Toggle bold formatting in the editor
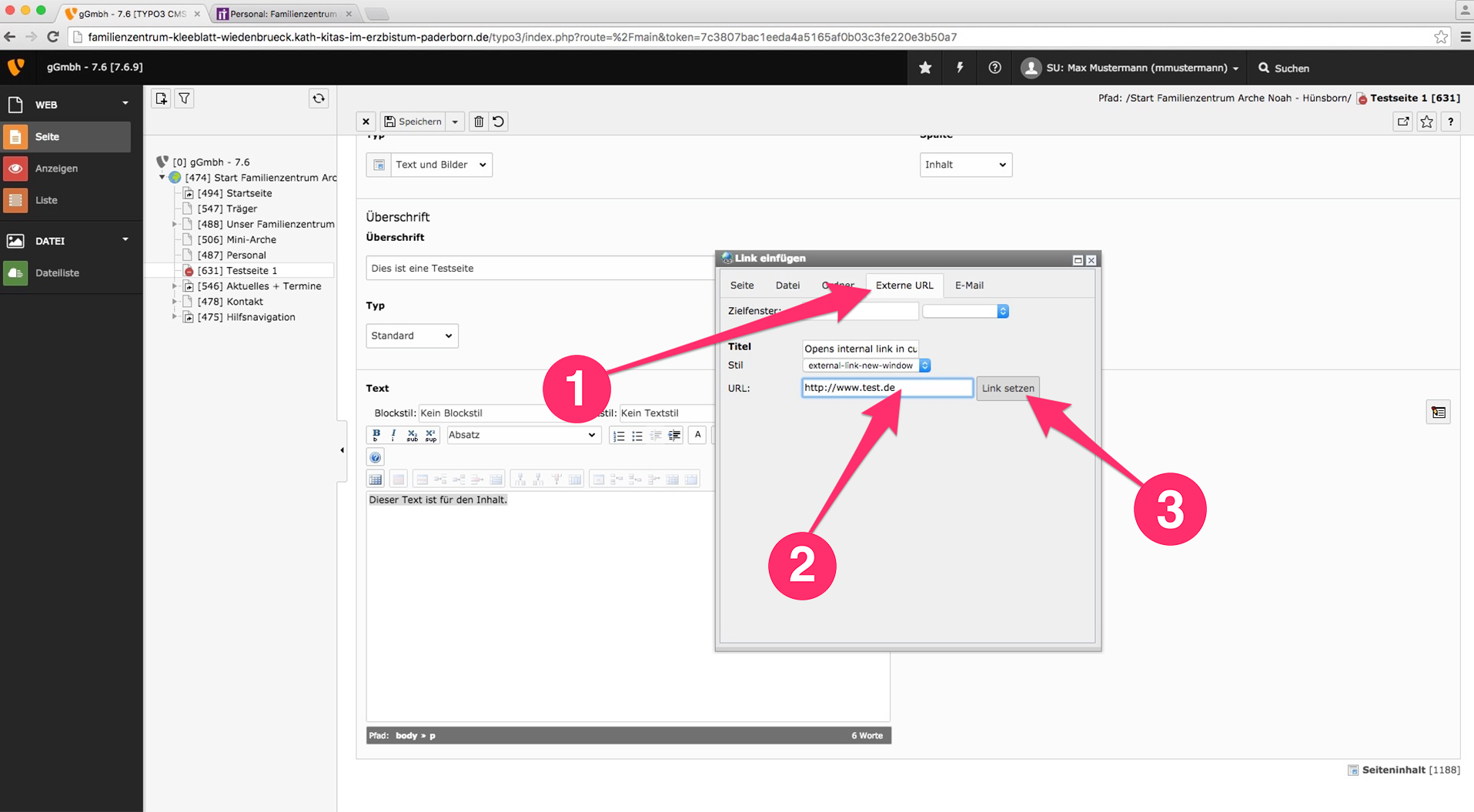The width and height of the screenshot is (1474, 812). (376, 435)
